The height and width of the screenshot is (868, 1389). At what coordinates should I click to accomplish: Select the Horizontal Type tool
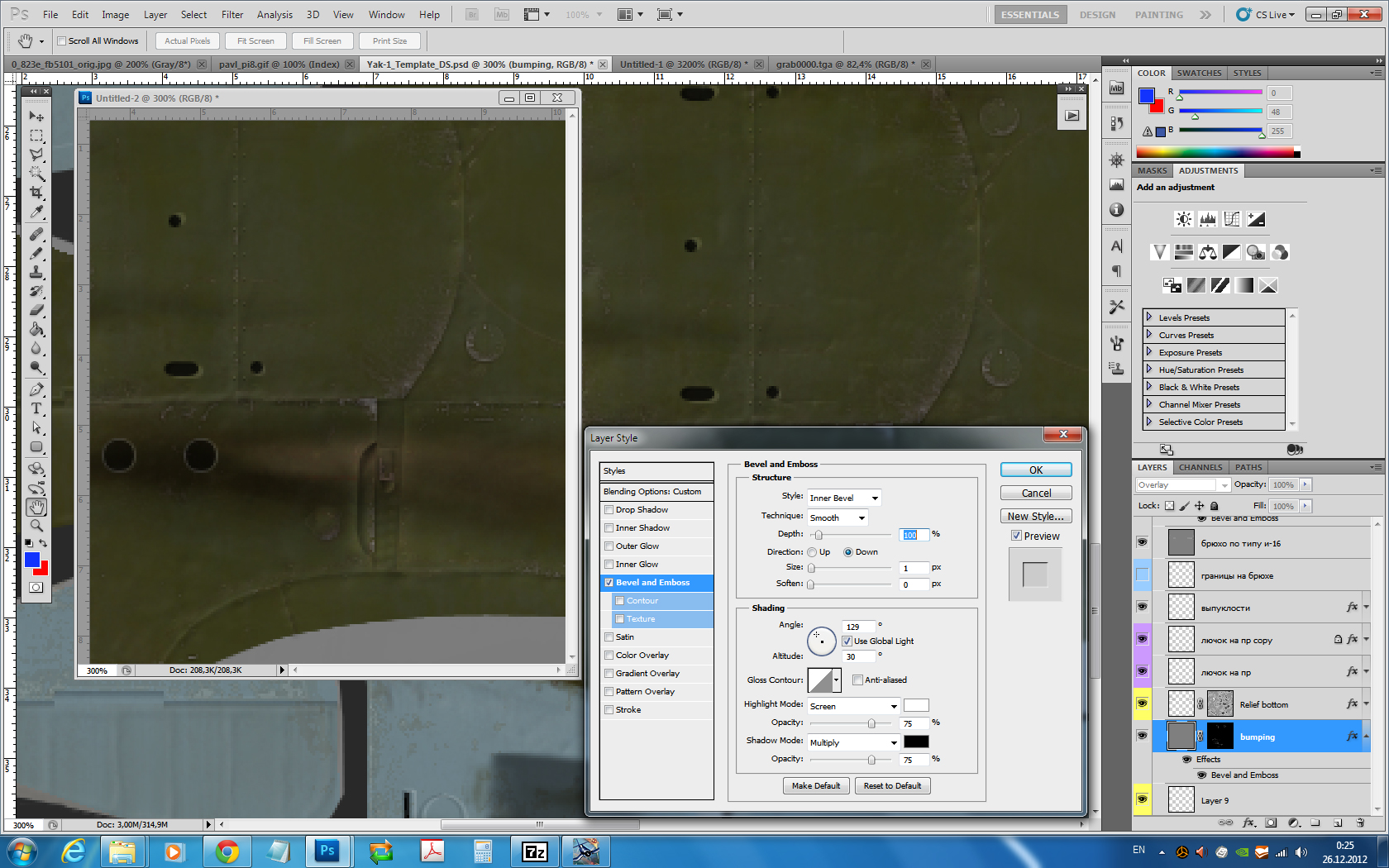point(36,408)
